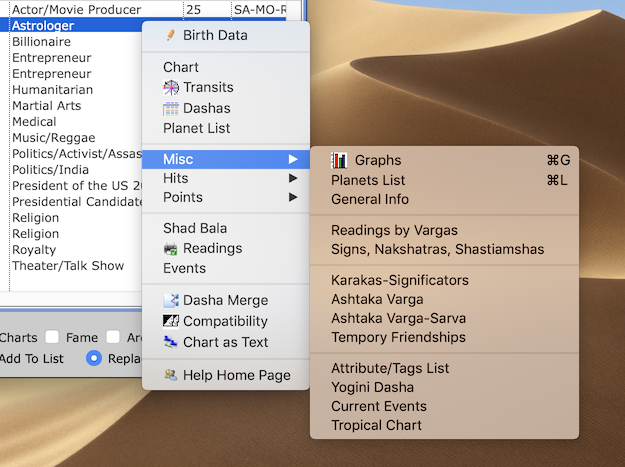Open Graphs via its bar chart icon
The height and width of the screenshot is (467, 625).
click(x=340, y=160)
